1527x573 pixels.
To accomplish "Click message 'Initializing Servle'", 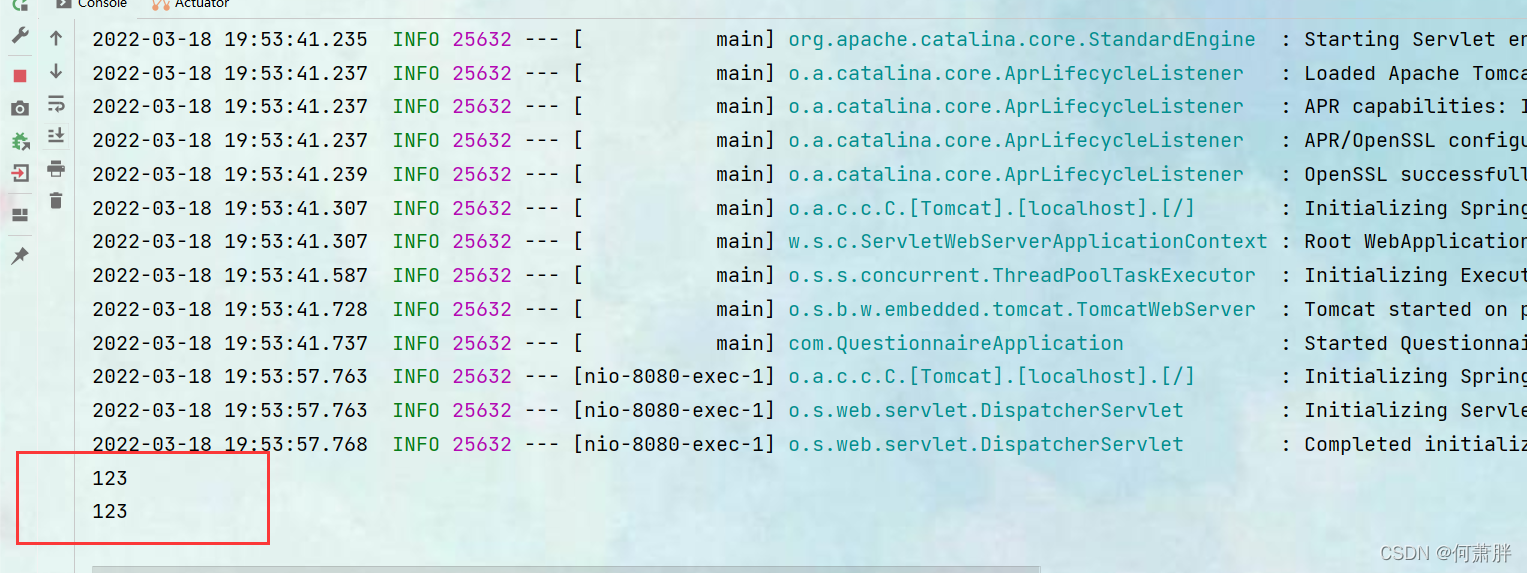I will (1415, 410).
